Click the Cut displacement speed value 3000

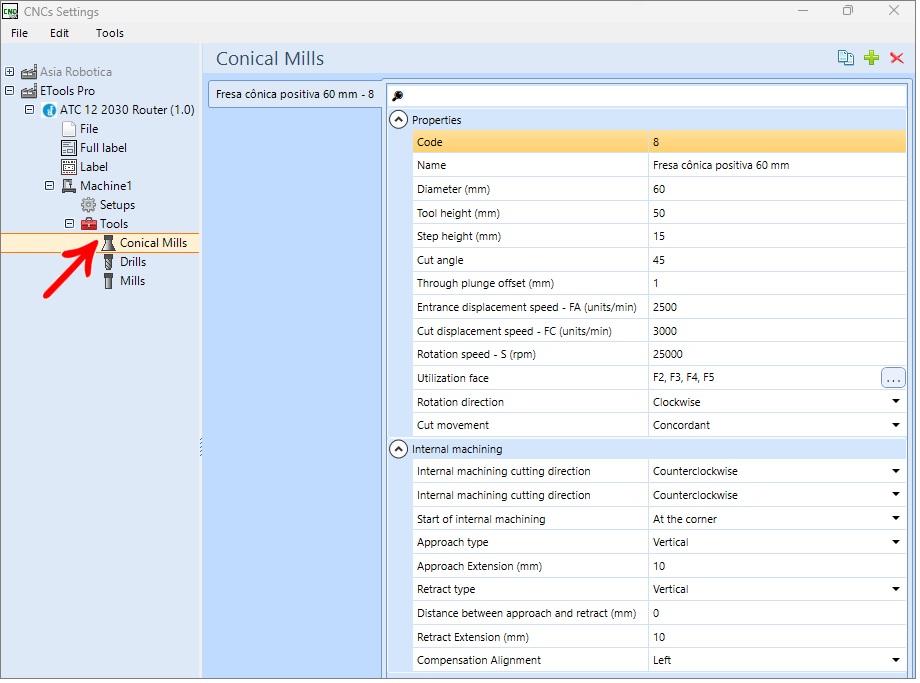(779, 332)
